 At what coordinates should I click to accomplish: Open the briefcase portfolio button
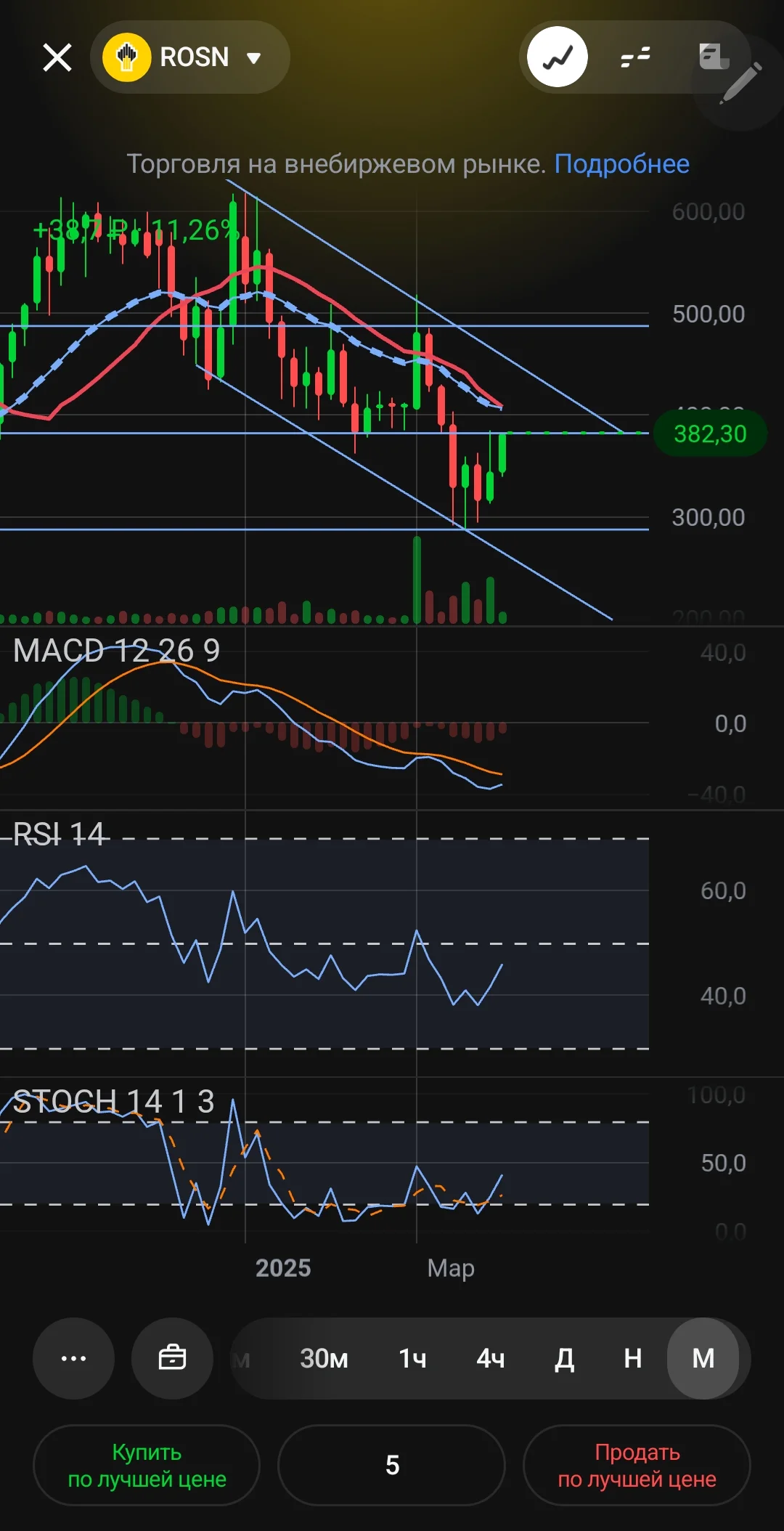pyautogui.click(x=172, y=1358)
